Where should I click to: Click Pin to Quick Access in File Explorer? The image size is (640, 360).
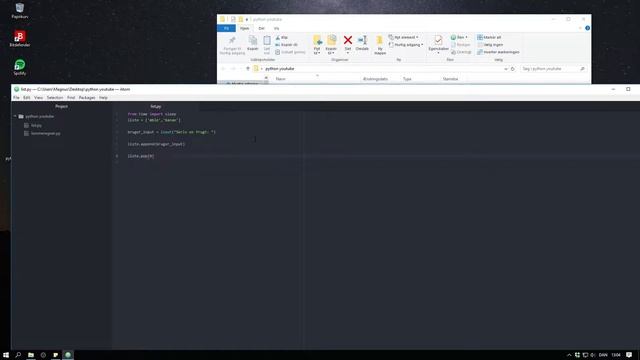tap(232, 44)
